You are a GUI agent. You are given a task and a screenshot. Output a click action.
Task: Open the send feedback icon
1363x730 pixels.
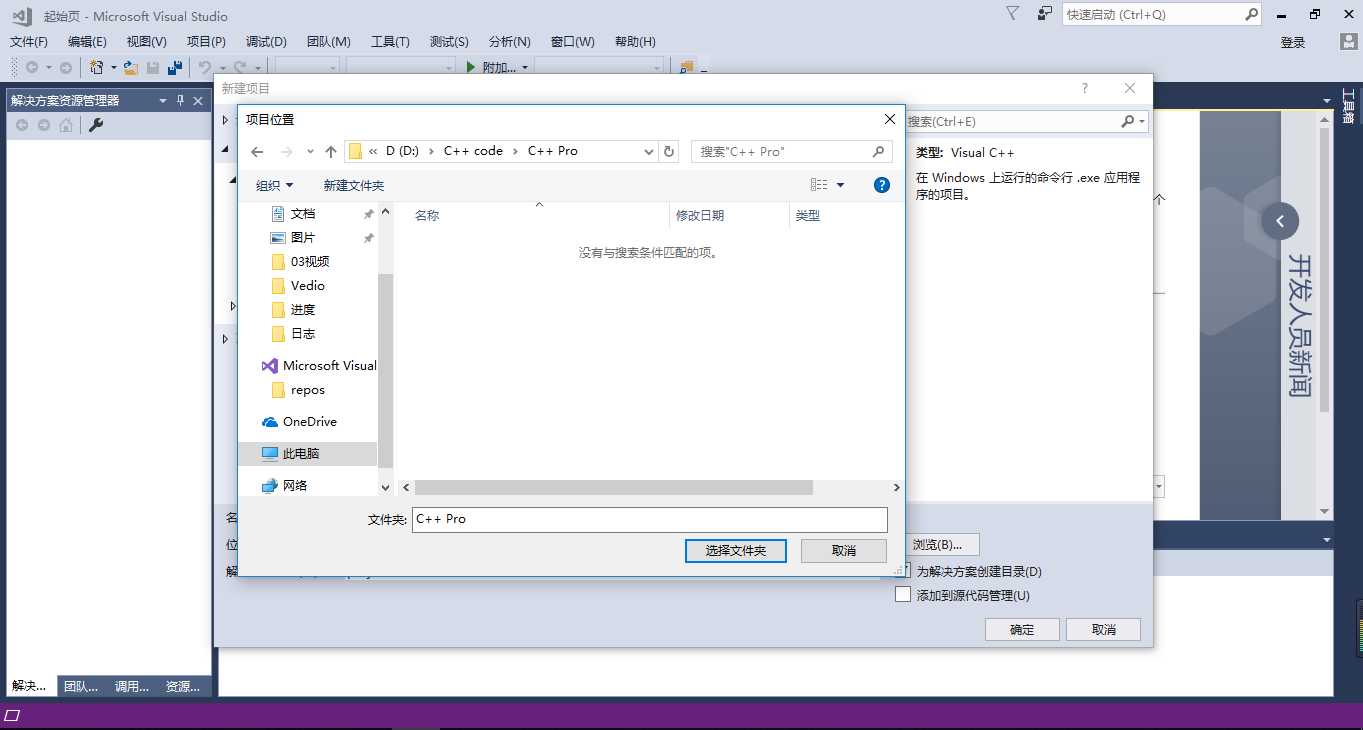(x=1045, y=14)
